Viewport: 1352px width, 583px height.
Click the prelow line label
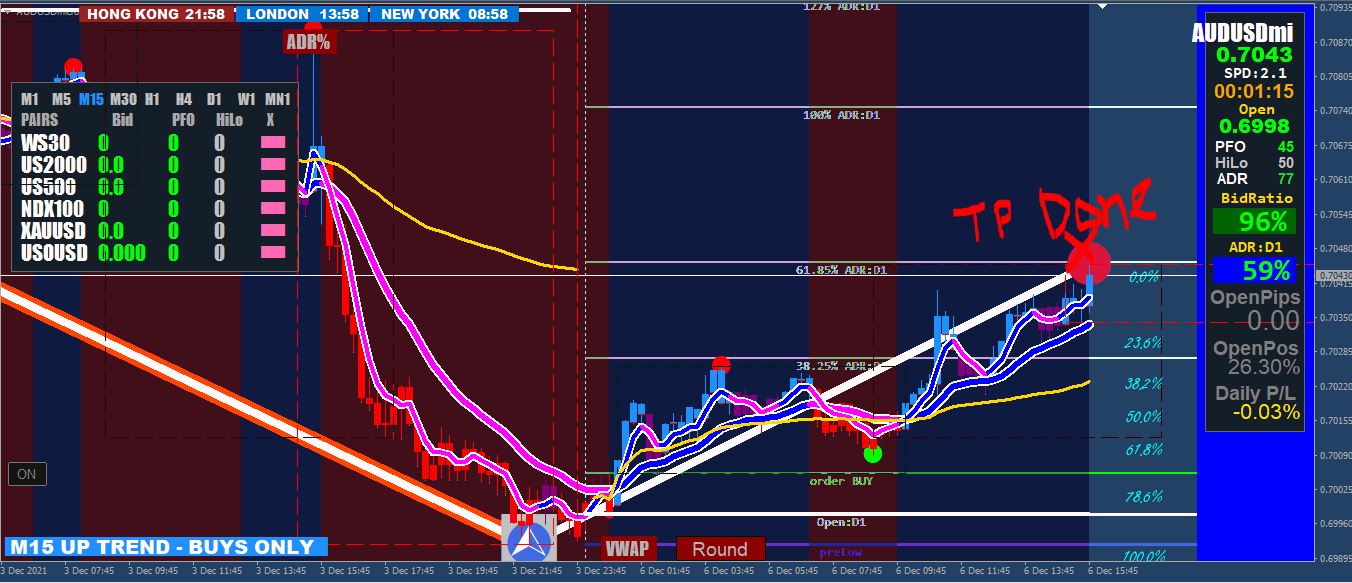pos(840,552)
